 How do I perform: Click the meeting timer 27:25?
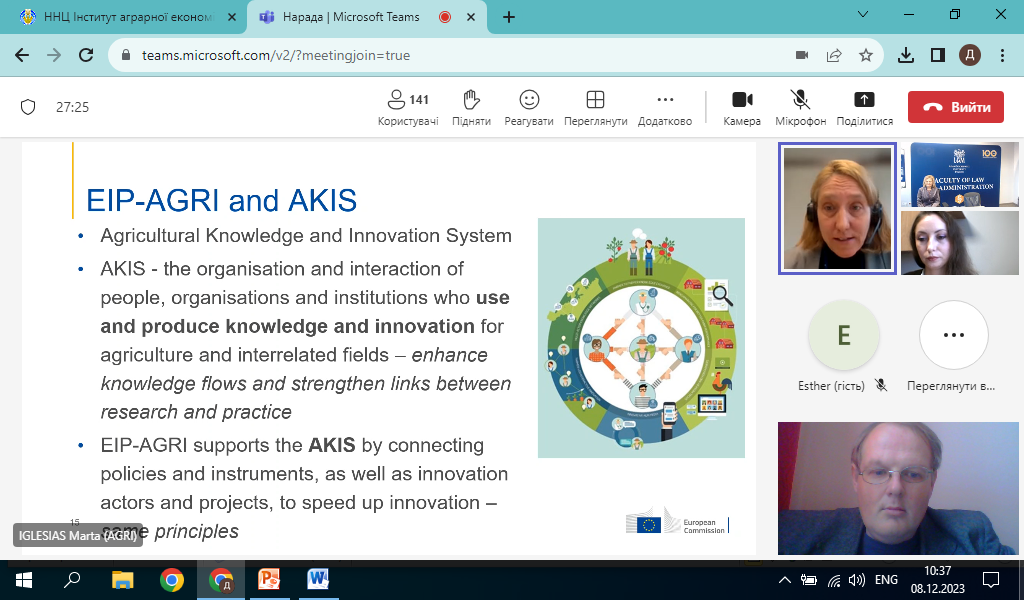tap(72, 107)
